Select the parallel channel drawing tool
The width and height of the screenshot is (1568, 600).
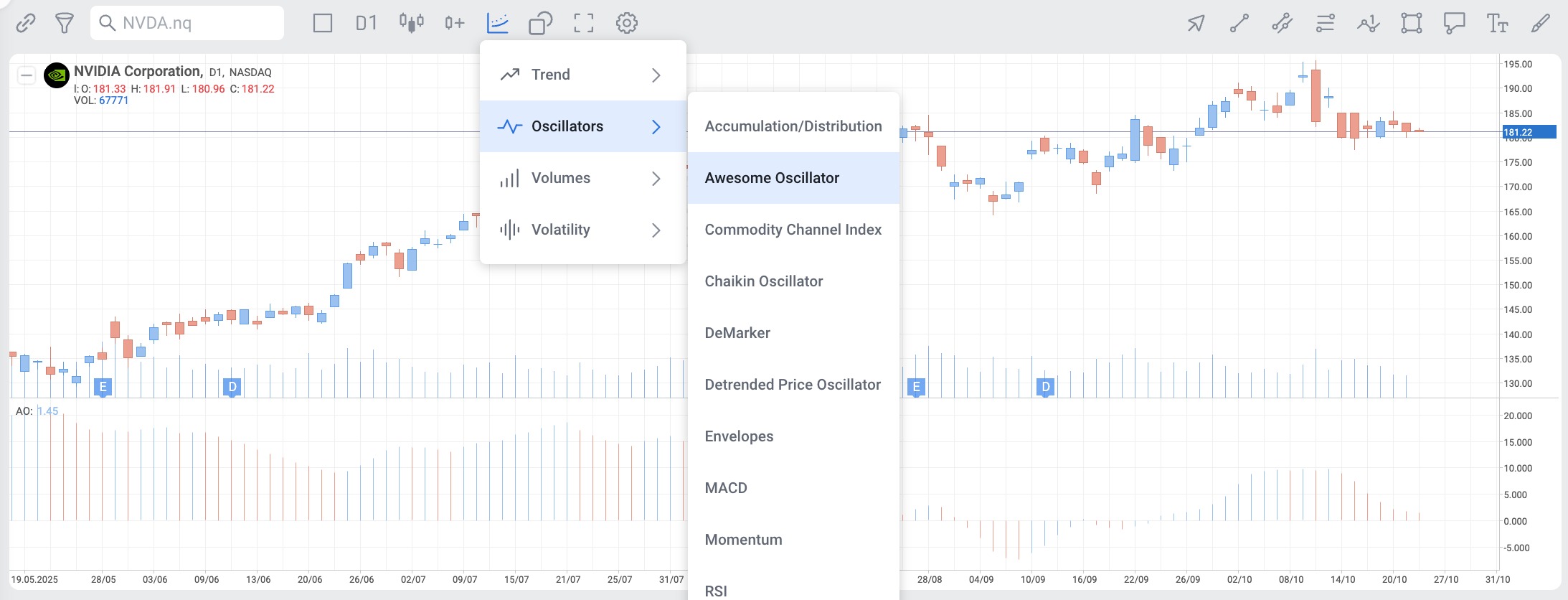tap(1283, 24)
